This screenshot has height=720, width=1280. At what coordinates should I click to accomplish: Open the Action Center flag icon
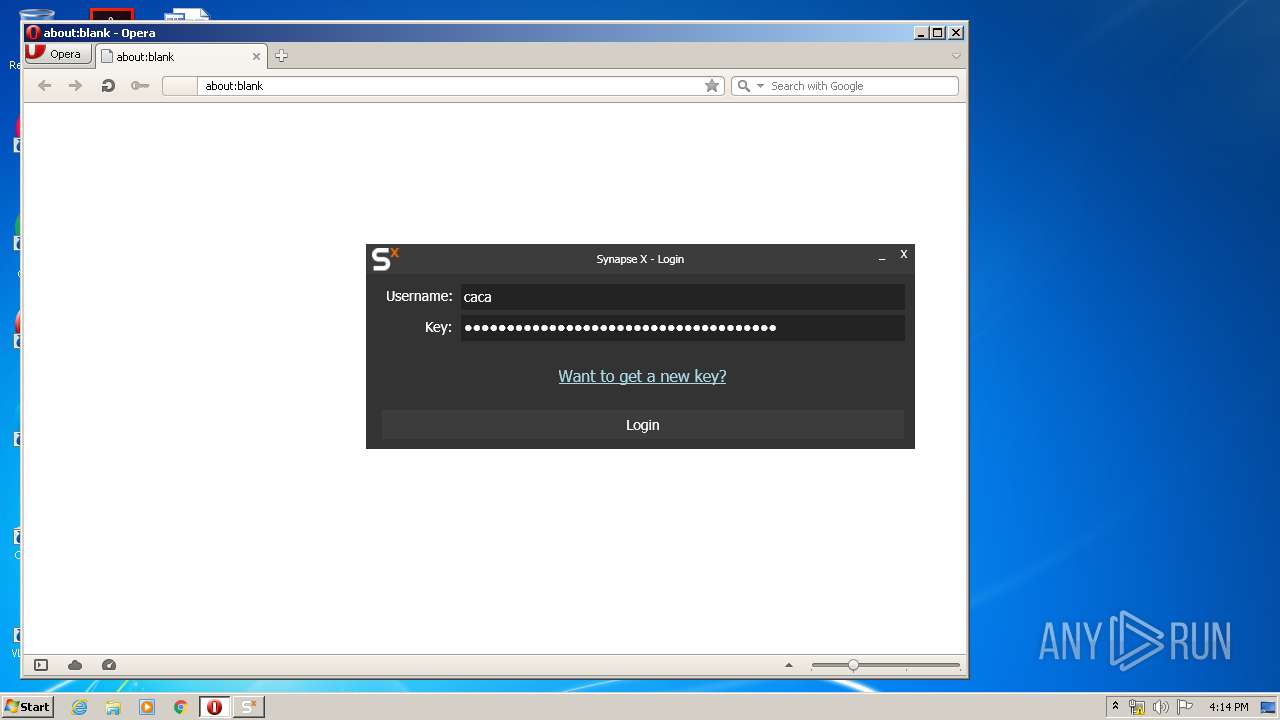(1185, 707)
